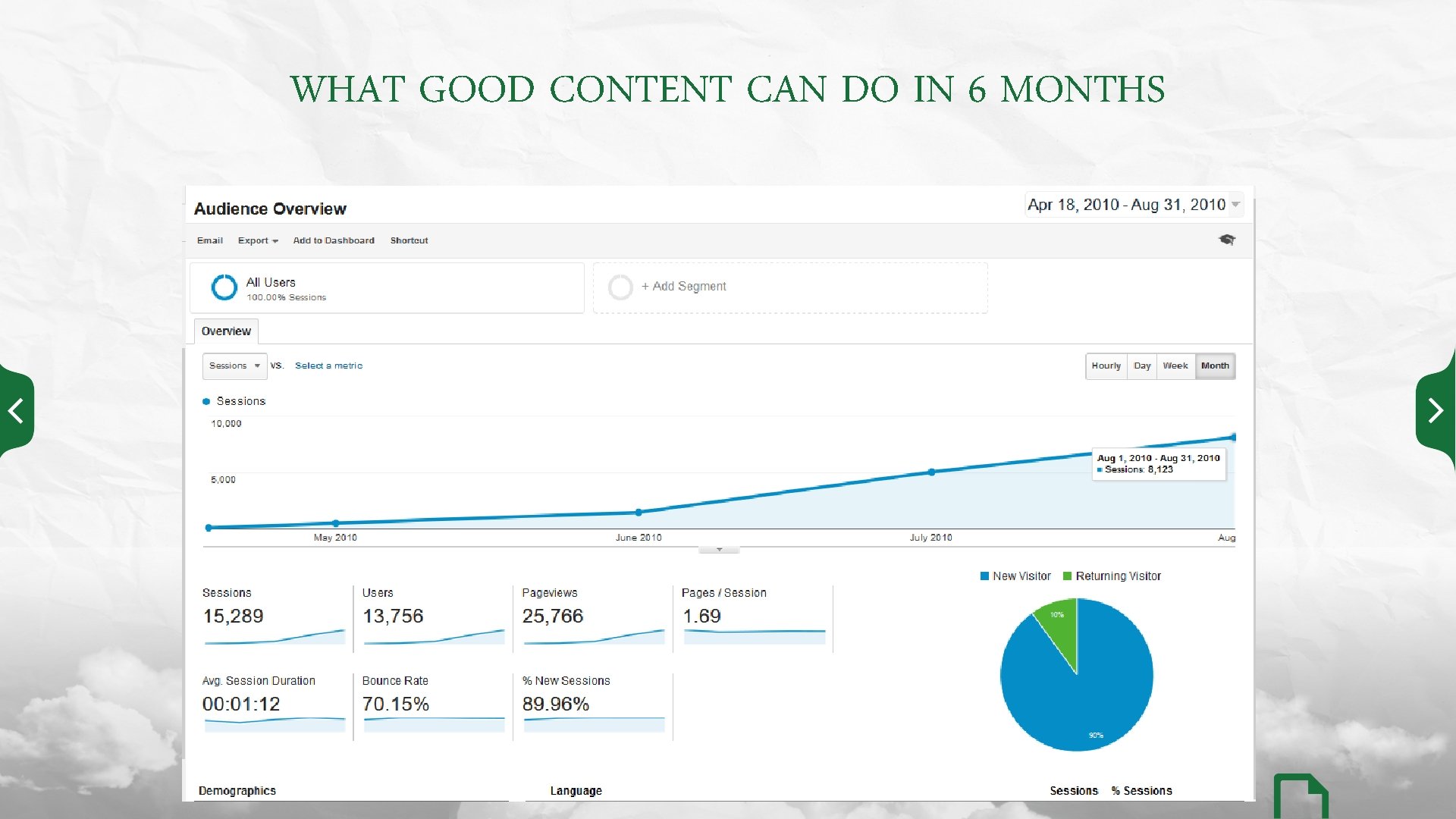Click the Email export icon
The height and width of the screenshot is (819, 1456).
[209, 240]
